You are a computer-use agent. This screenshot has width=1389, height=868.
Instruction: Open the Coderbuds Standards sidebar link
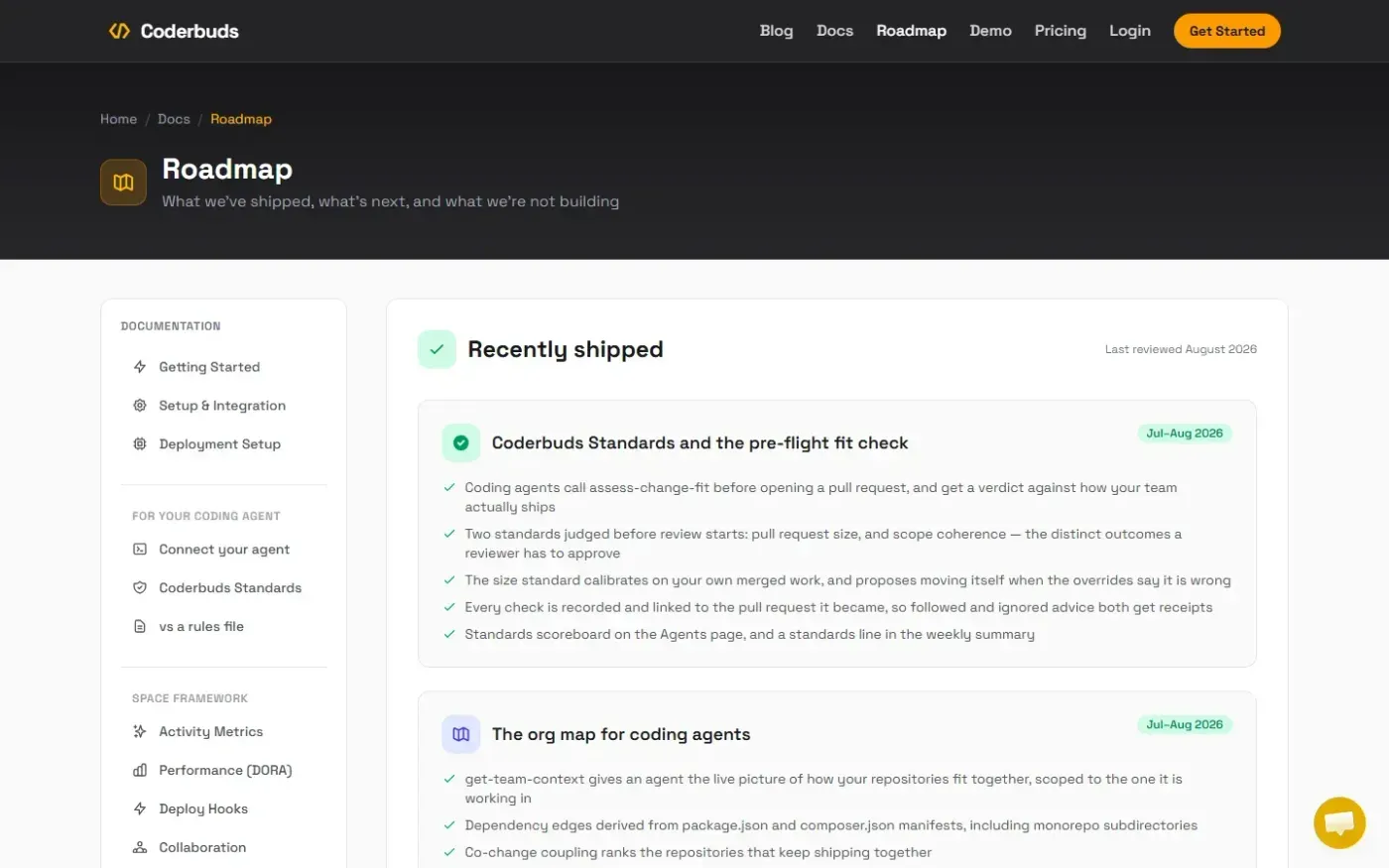pos(230,588)
